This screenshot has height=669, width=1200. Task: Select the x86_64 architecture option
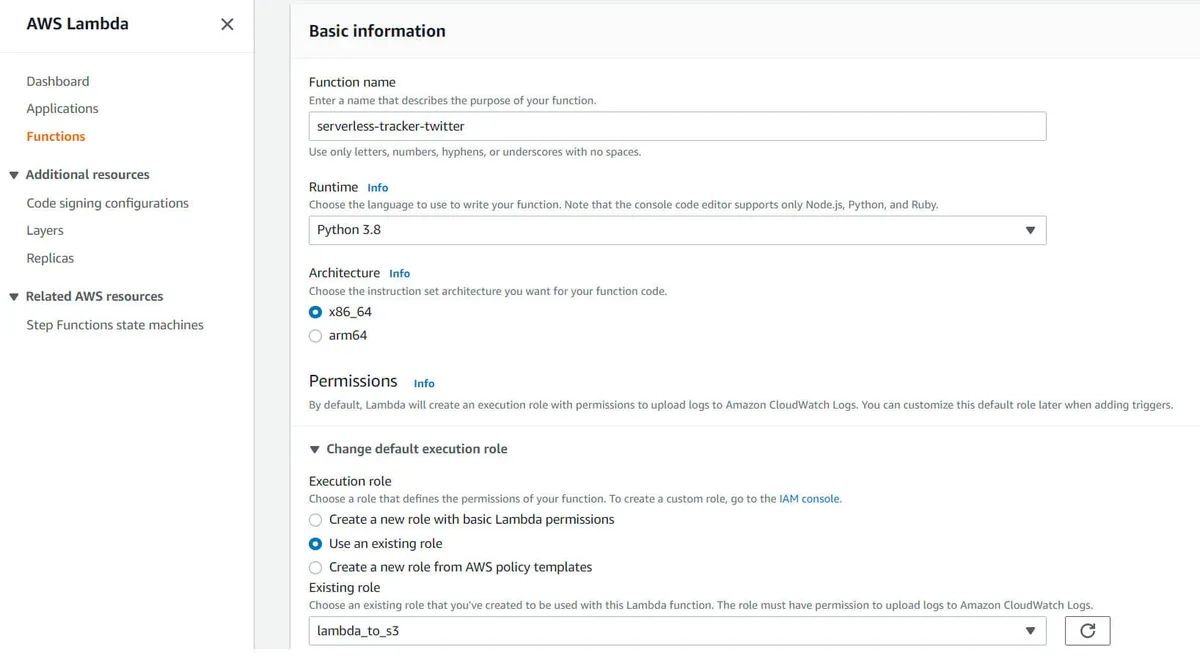(x=315, y=312)
